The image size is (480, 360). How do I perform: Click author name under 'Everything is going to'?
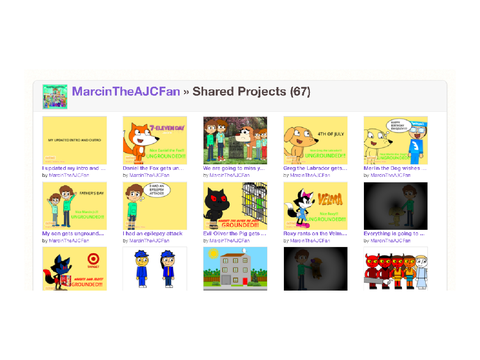click(391, 240)
